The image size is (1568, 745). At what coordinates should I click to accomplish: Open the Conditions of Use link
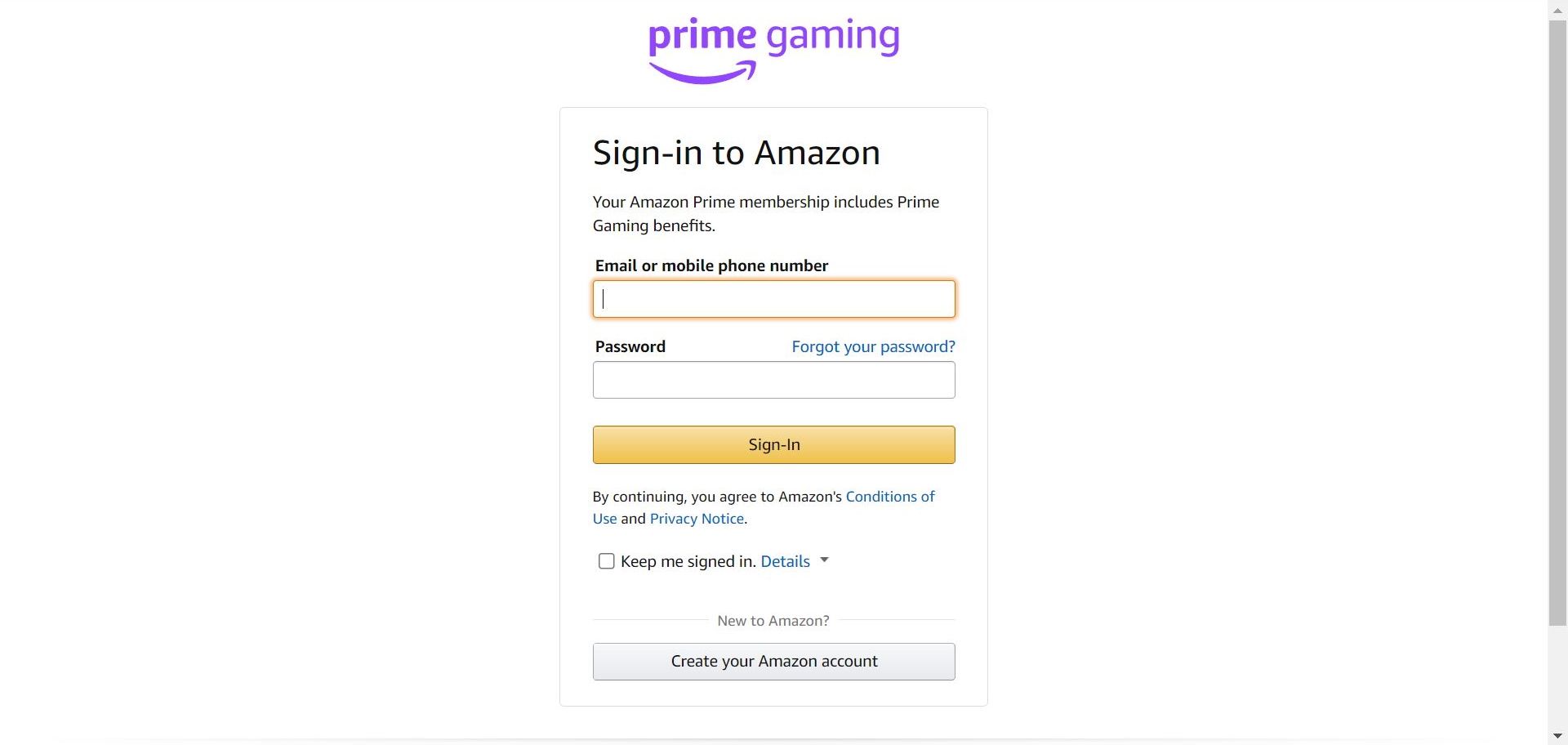point(890,497)
